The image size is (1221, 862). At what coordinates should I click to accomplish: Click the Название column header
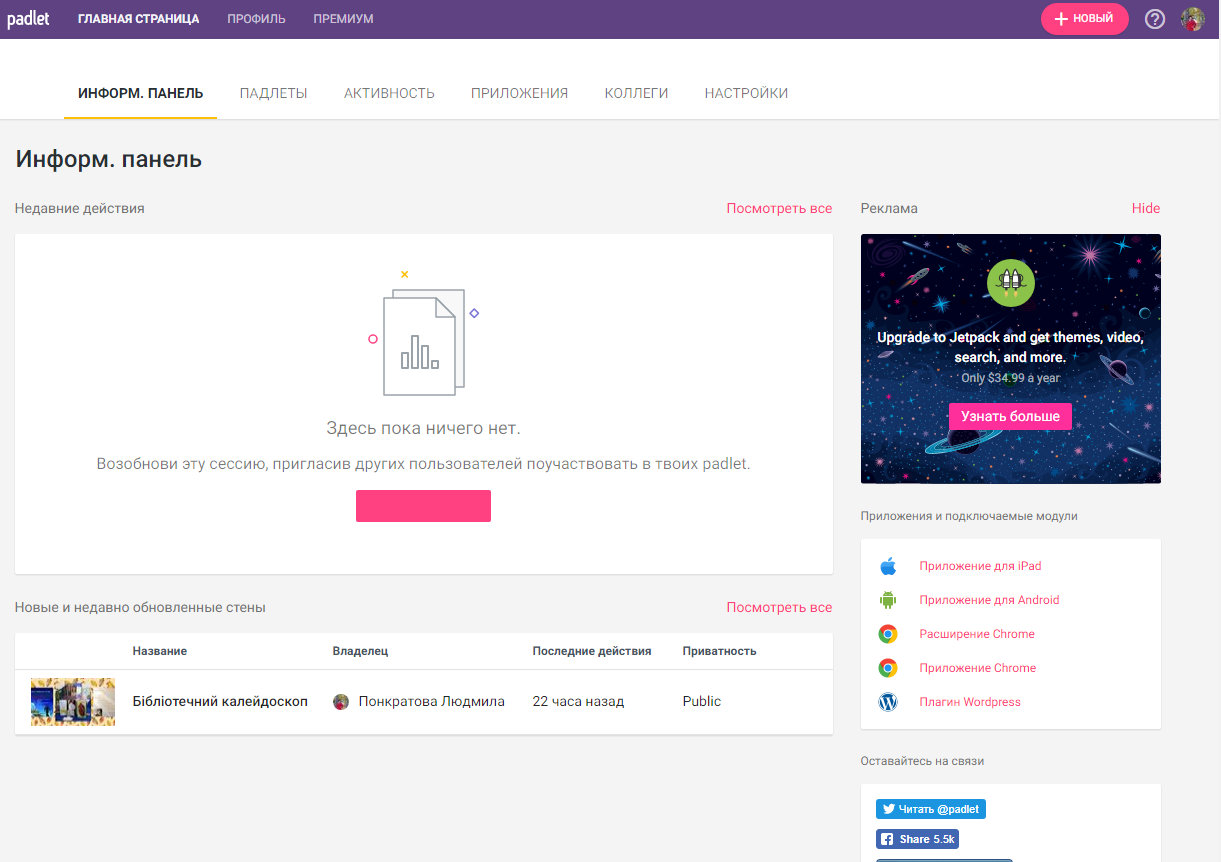pos(160,651)
